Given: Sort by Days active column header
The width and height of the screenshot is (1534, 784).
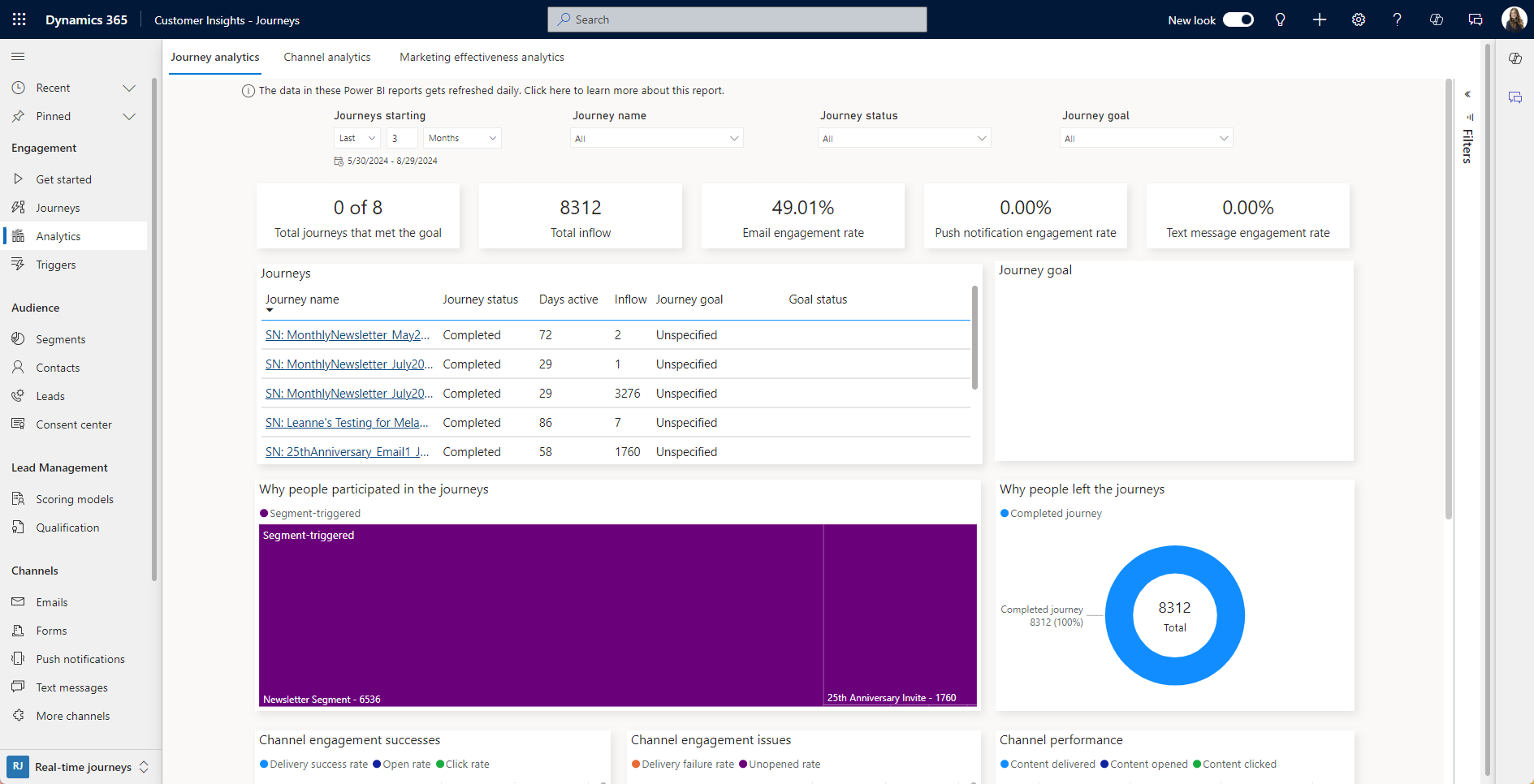Looking at the screenshot, I should coord(568,299).
